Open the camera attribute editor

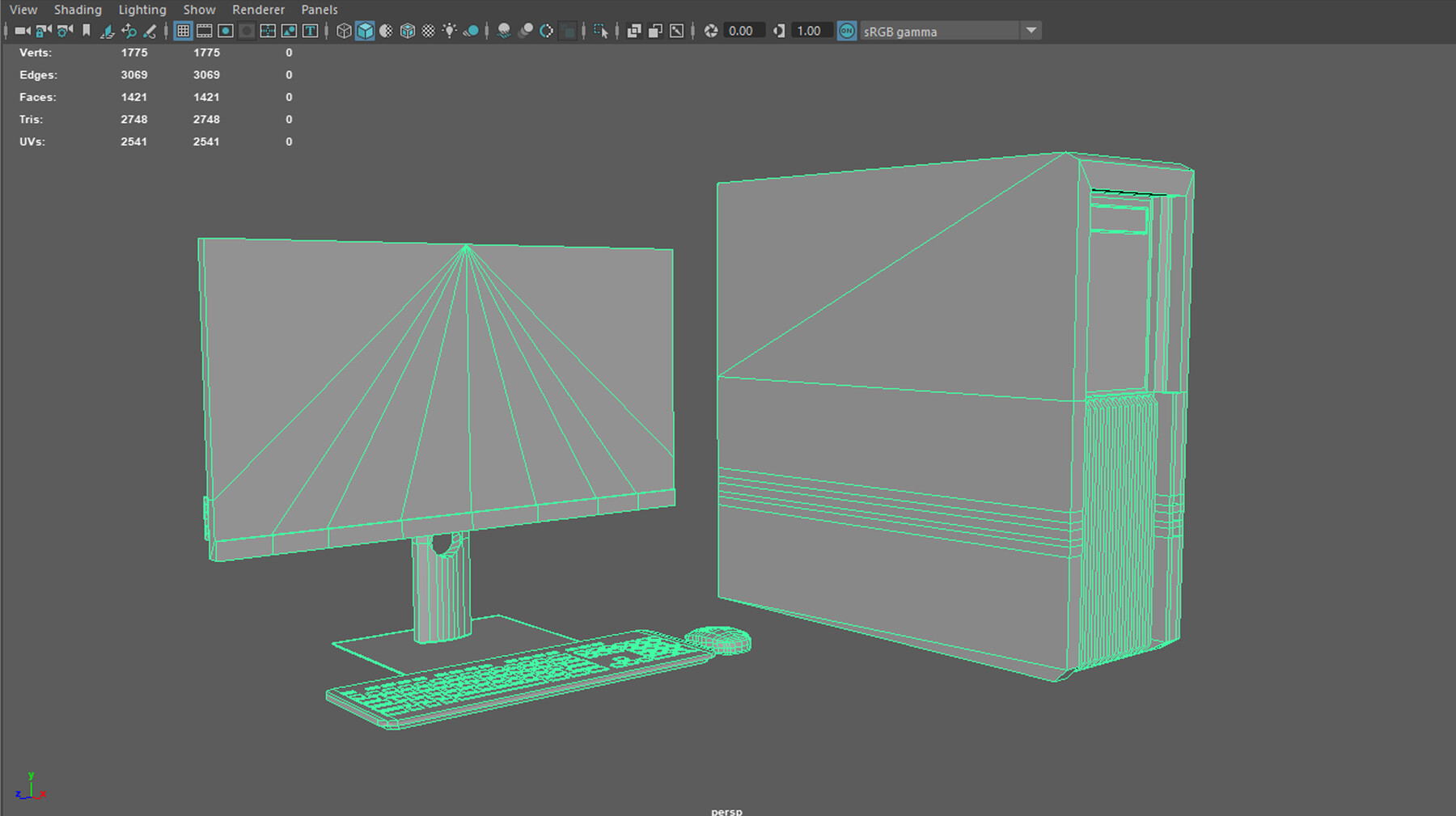point(64,31)
